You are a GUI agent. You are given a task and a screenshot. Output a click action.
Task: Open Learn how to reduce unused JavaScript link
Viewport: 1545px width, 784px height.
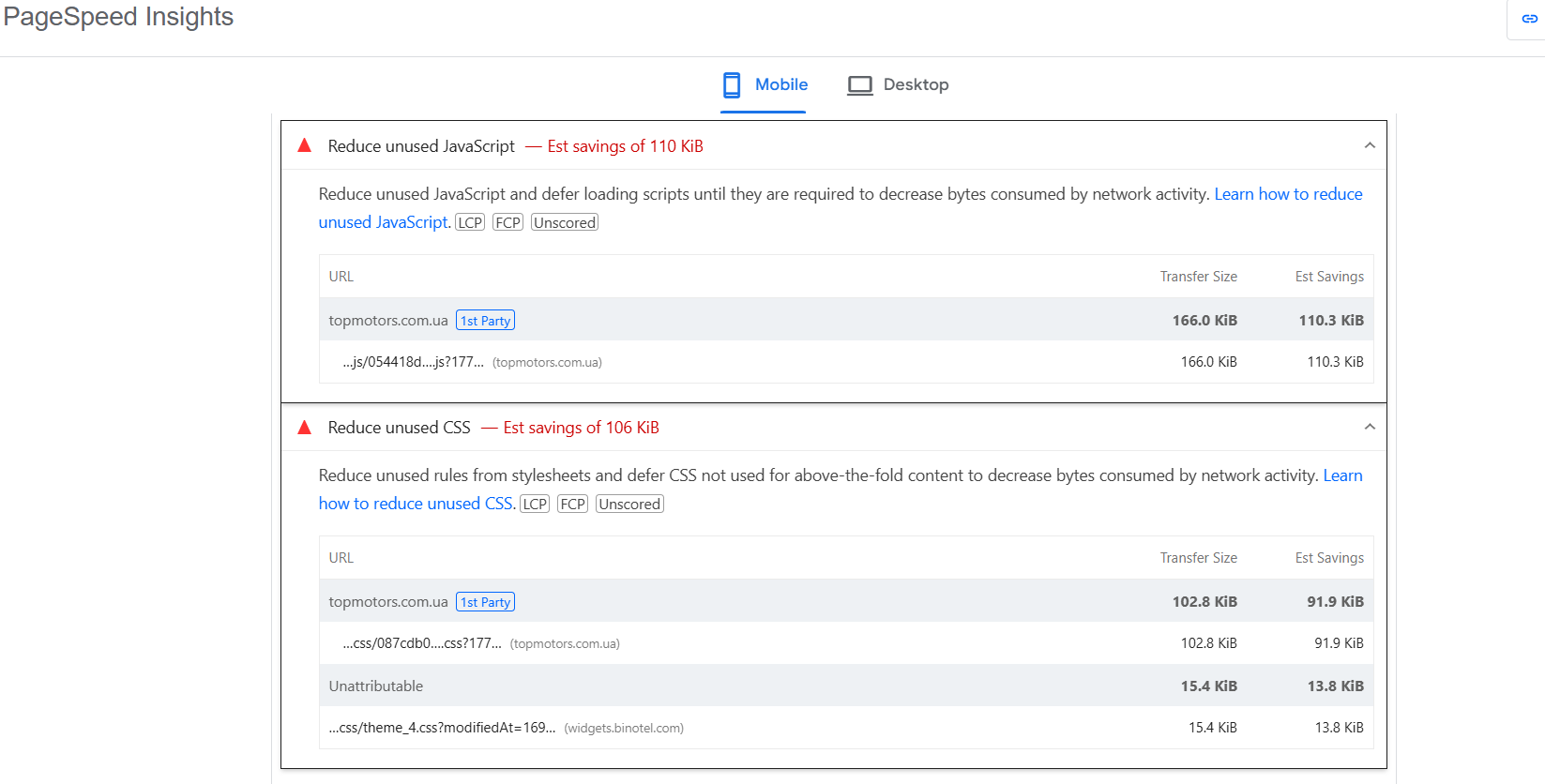click(1287, 194)
